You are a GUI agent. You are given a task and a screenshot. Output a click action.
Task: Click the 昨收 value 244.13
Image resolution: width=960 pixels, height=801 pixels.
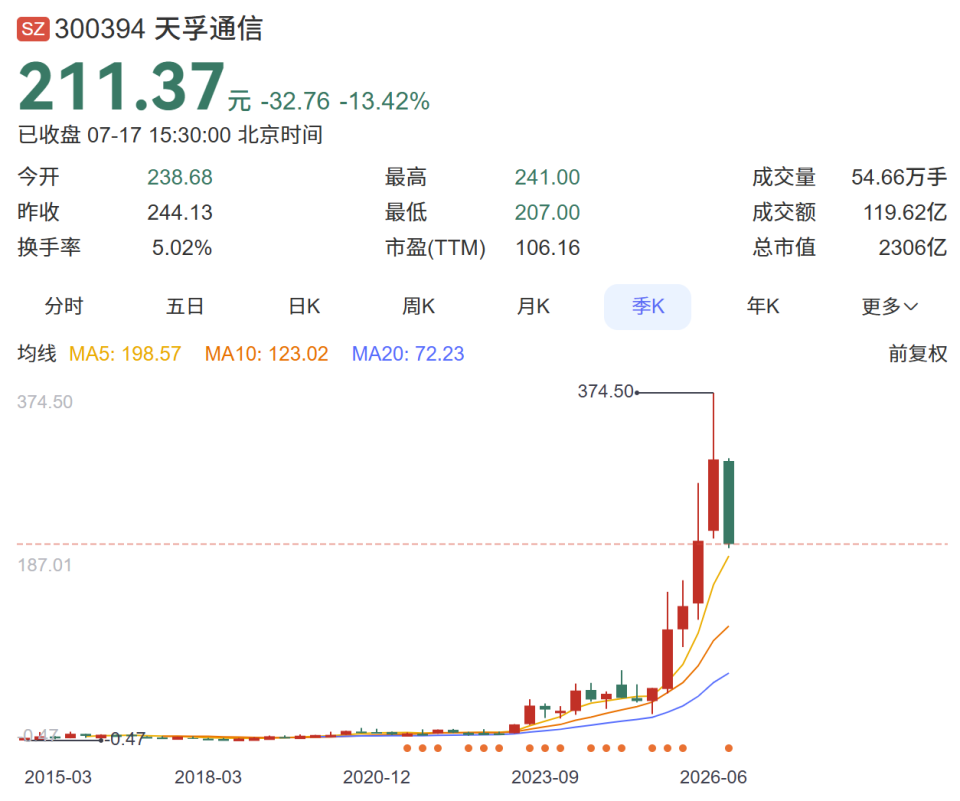click(x=179, y=212)
